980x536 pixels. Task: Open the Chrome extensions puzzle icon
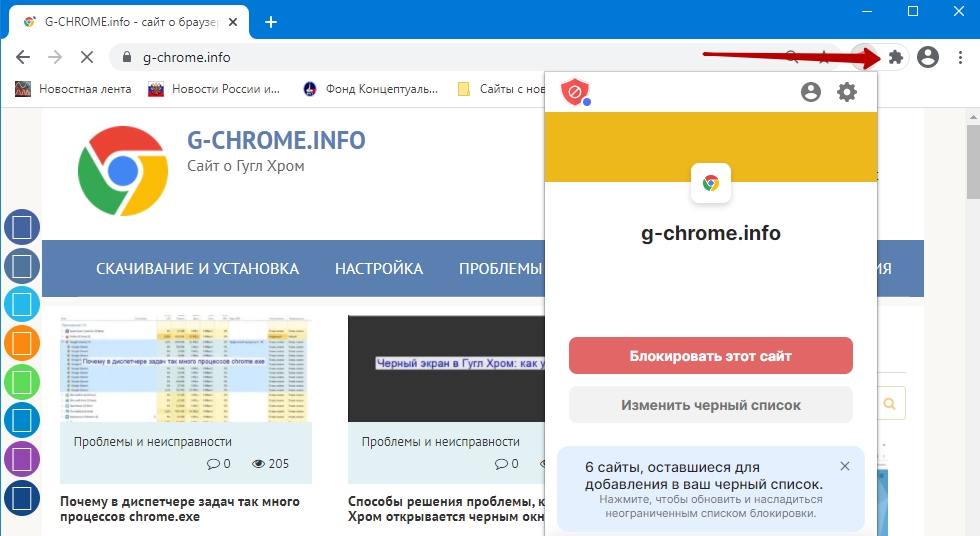click(x=896, y=58)
